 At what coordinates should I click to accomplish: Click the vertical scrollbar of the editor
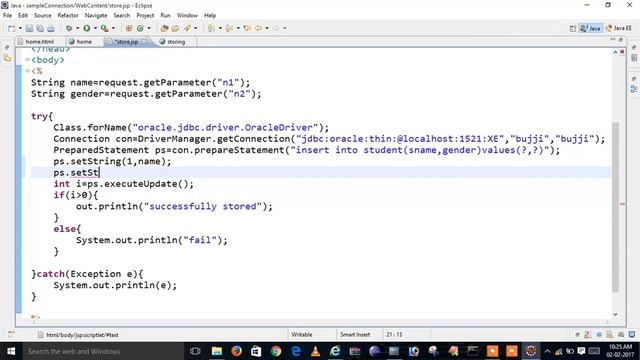[x=615, y=207]
